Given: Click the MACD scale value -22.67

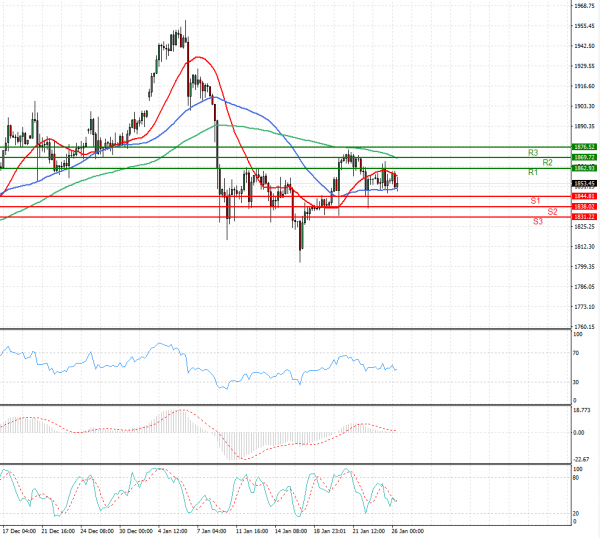Looking at the screenshot, I should pyautogui.click(x=581, y=459).
